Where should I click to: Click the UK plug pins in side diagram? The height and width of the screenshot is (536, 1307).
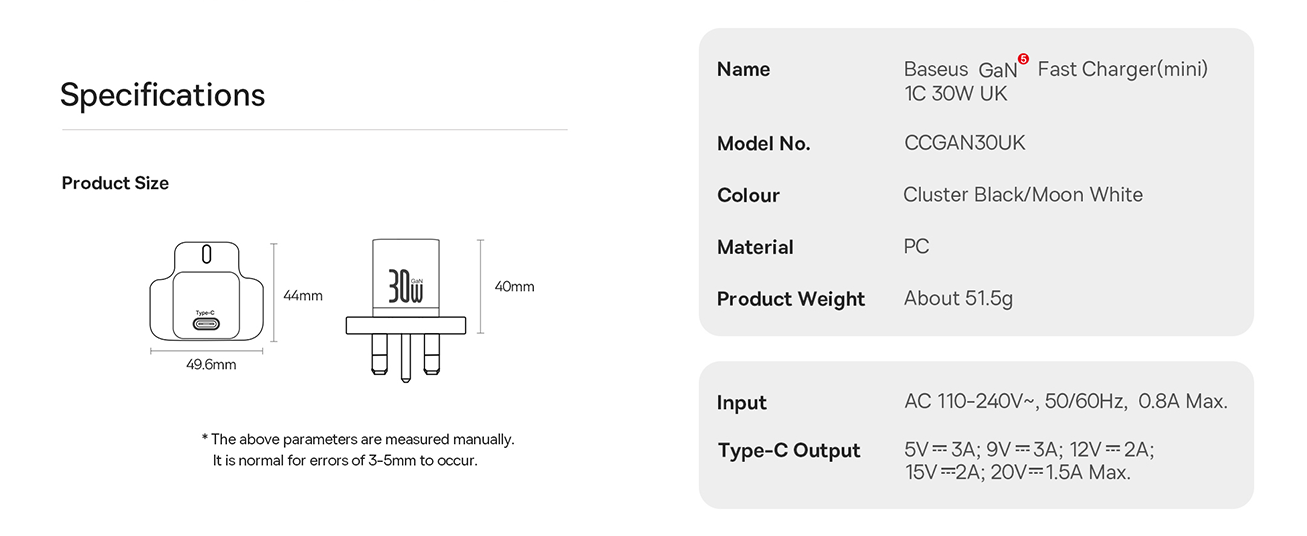click(405, 357)
